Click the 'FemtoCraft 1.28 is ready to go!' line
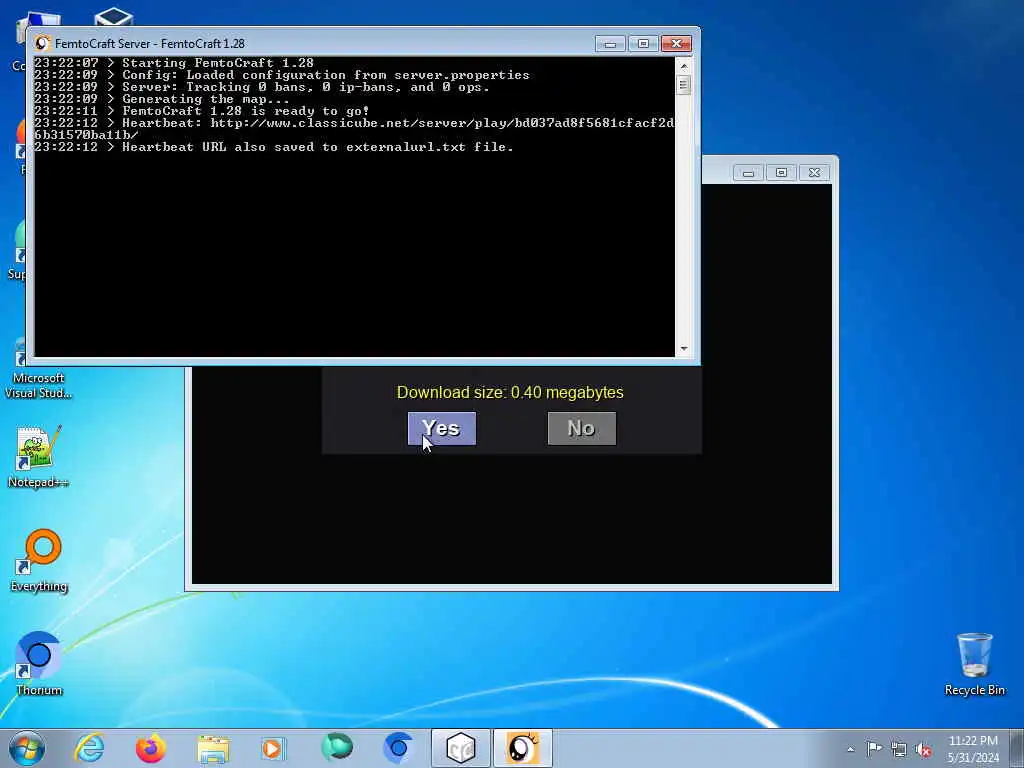Viewport: 1024px width, 768px height. click(x=202, y=111)
